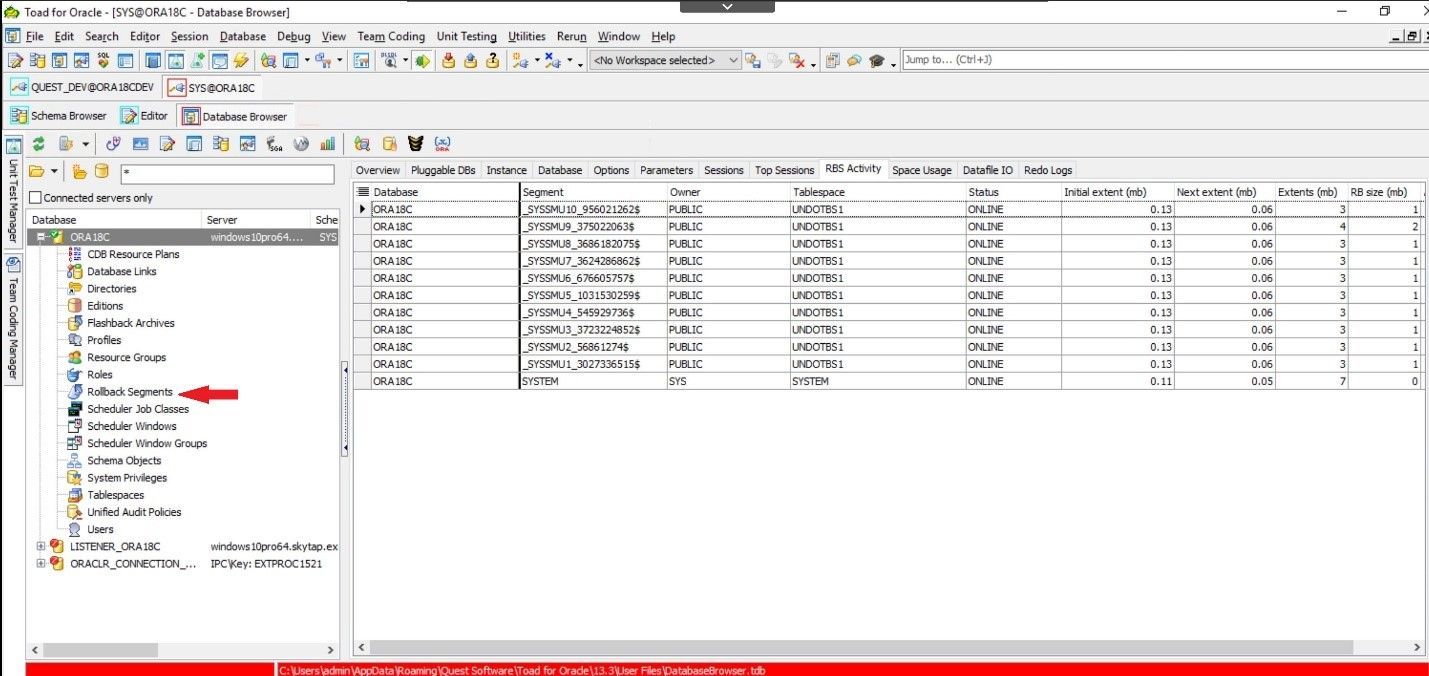Open the Database menu
Viewport: 1429px width, 676px height.
pos(243,36)
